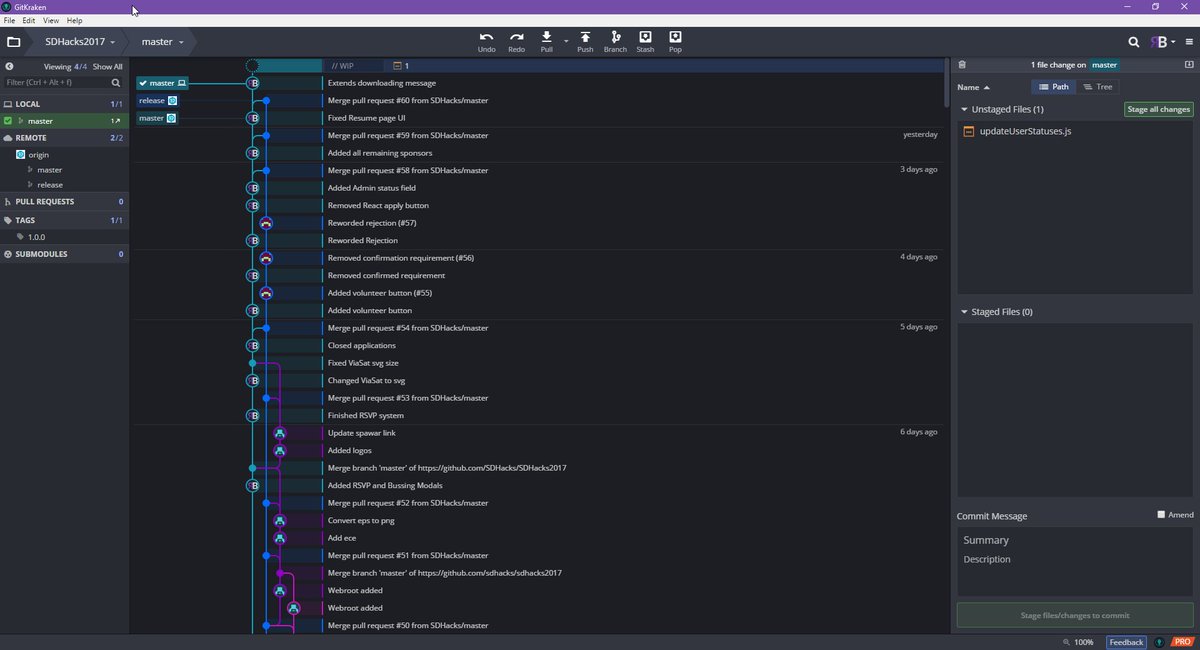Image resolution: width=1200 pixels, height=650 pixels.
Task: Click the updateUserStatuses.js file icon
Action: tap(969, 131)
